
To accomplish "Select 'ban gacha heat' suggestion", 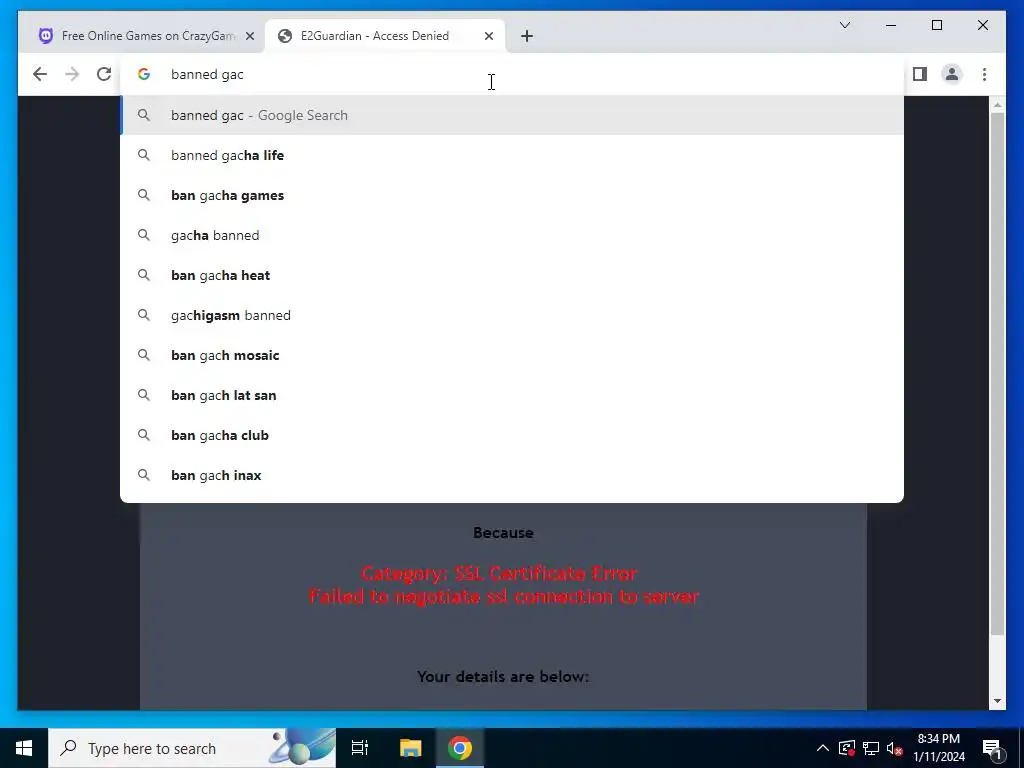I will coord(512,275).
